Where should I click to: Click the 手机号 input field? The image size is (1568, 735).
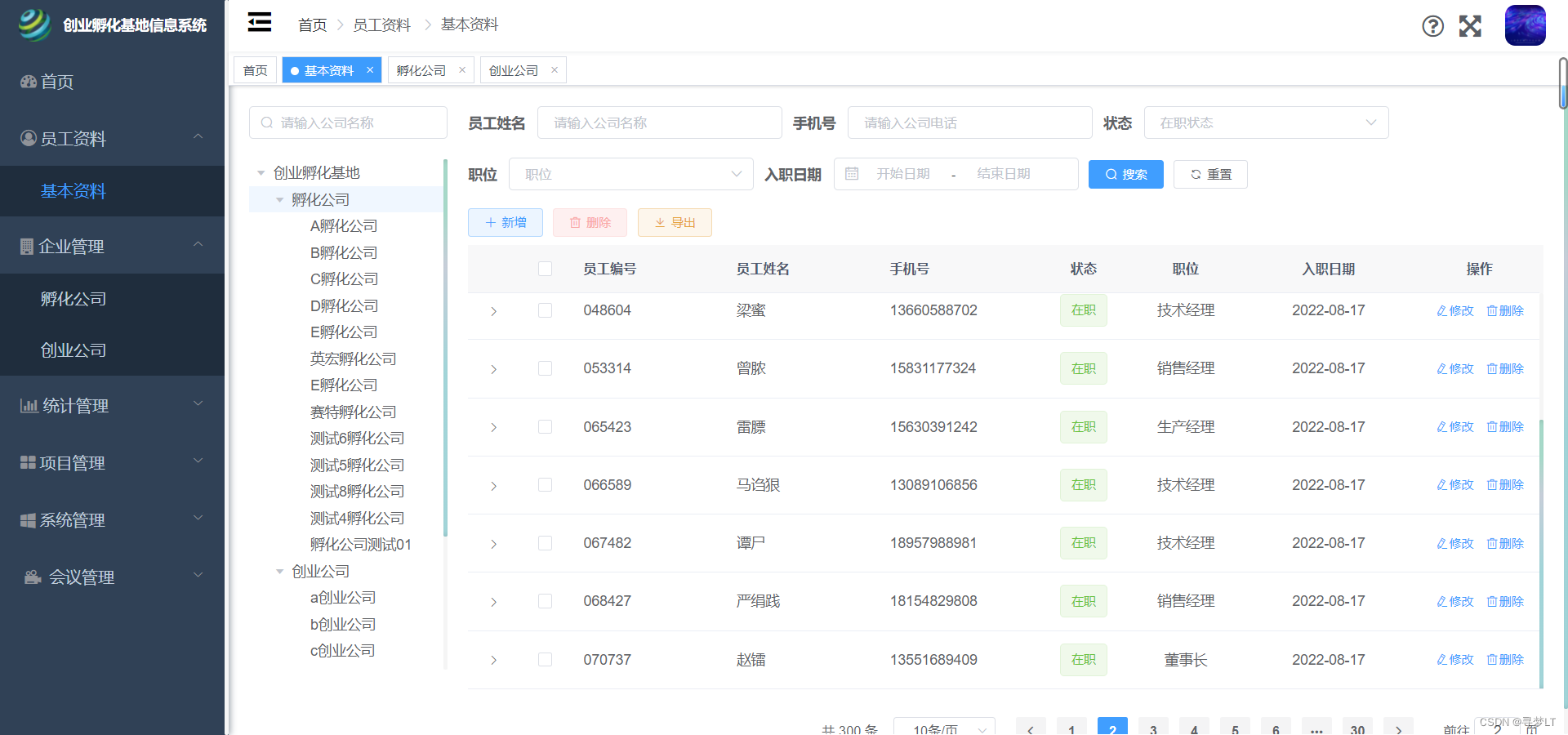point(970,122)
